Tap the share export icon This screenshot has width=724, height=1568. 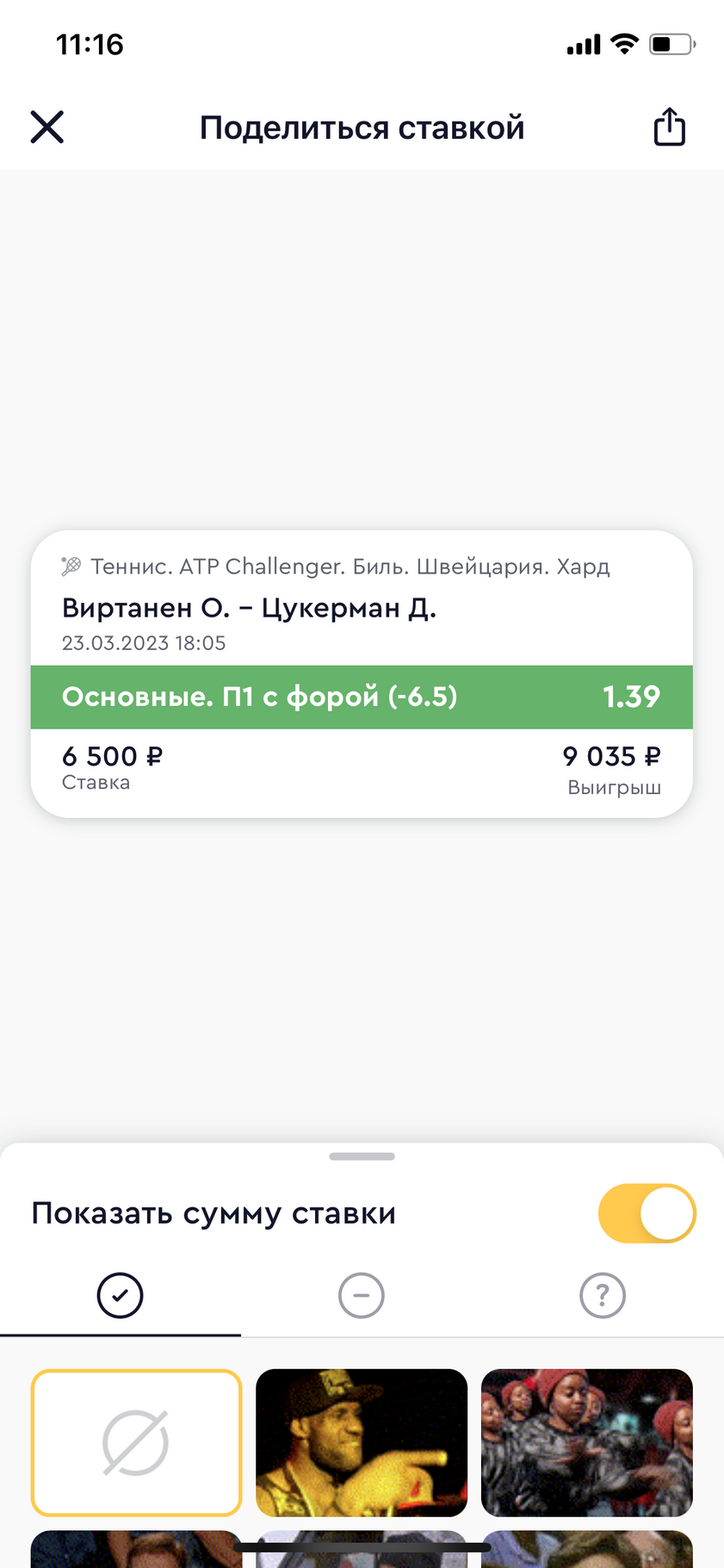669,127
